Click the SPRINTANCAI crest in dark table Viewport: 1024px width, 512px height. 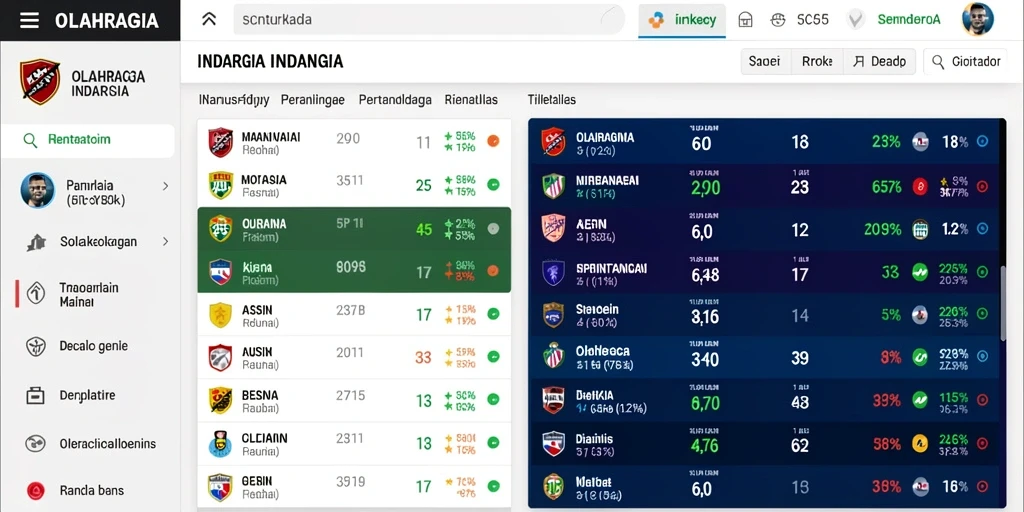[553, 273]
